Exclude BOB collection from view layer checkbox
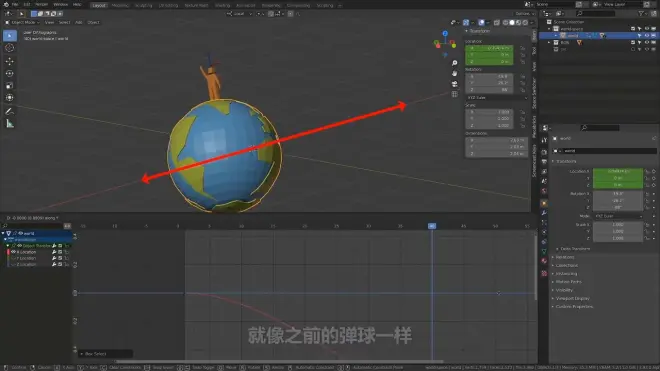The image size is (660, 371). (633, 43)
